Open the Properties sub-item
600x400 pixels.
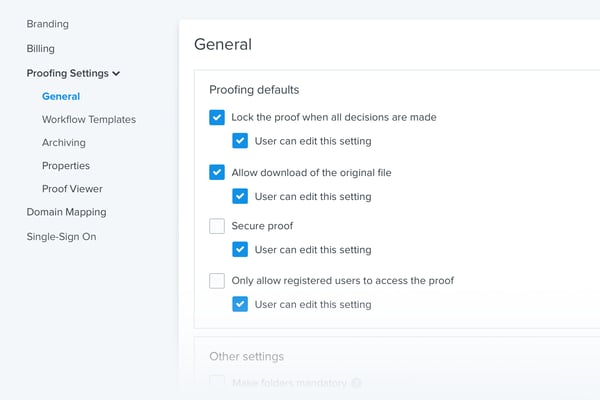coord(65,166)
